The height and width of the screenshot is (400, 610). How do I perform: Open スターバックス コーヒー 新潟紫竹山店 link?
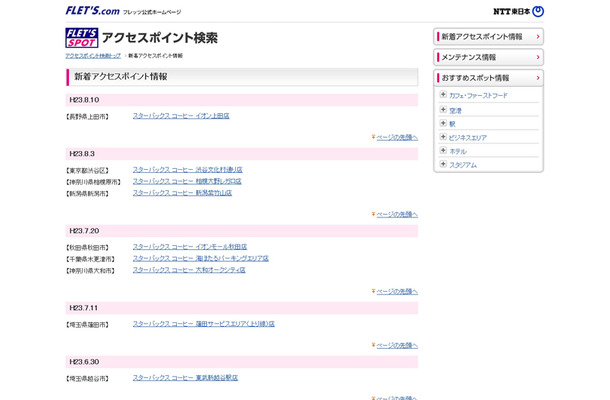click(182, 193)
